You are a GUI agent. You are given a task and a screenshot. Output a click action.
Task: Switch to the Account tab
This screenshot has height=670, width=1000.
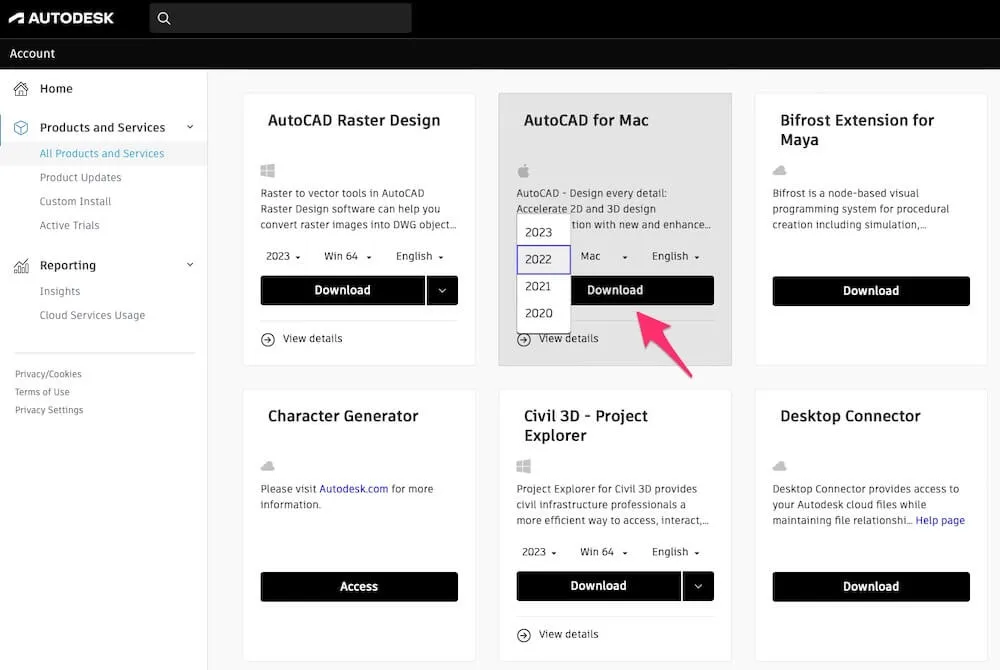tap(31, 53)
